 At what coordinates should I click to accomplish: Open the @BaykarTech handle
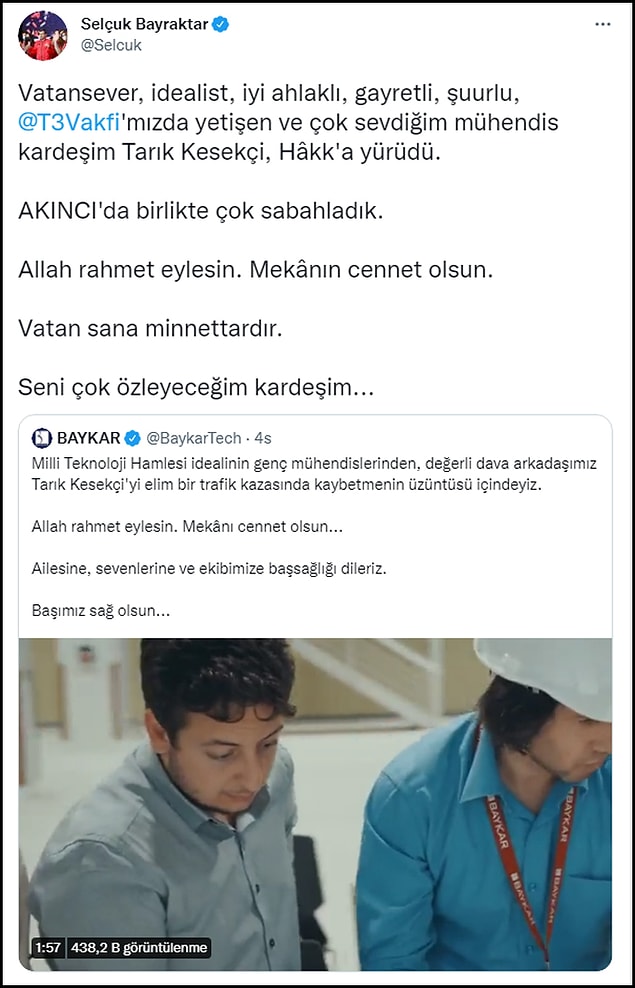click(x=193, y=438)
